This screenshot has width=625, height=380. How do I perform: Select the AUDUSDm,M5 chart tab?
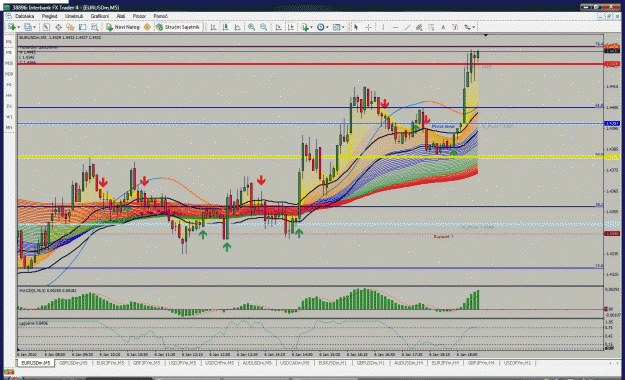click(x=257, y=363)
